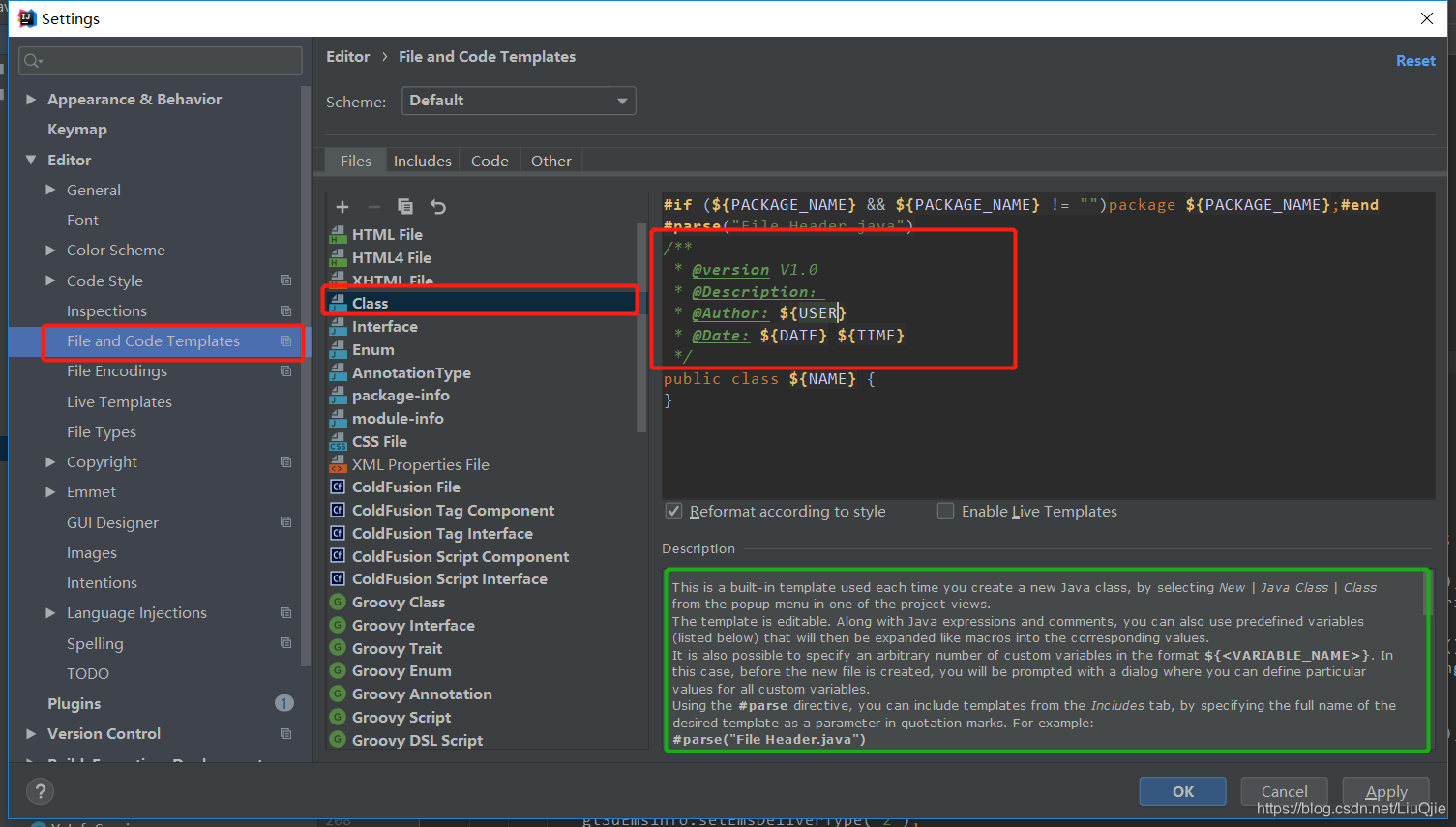Click the remove template minus icon

click(373, 207)
